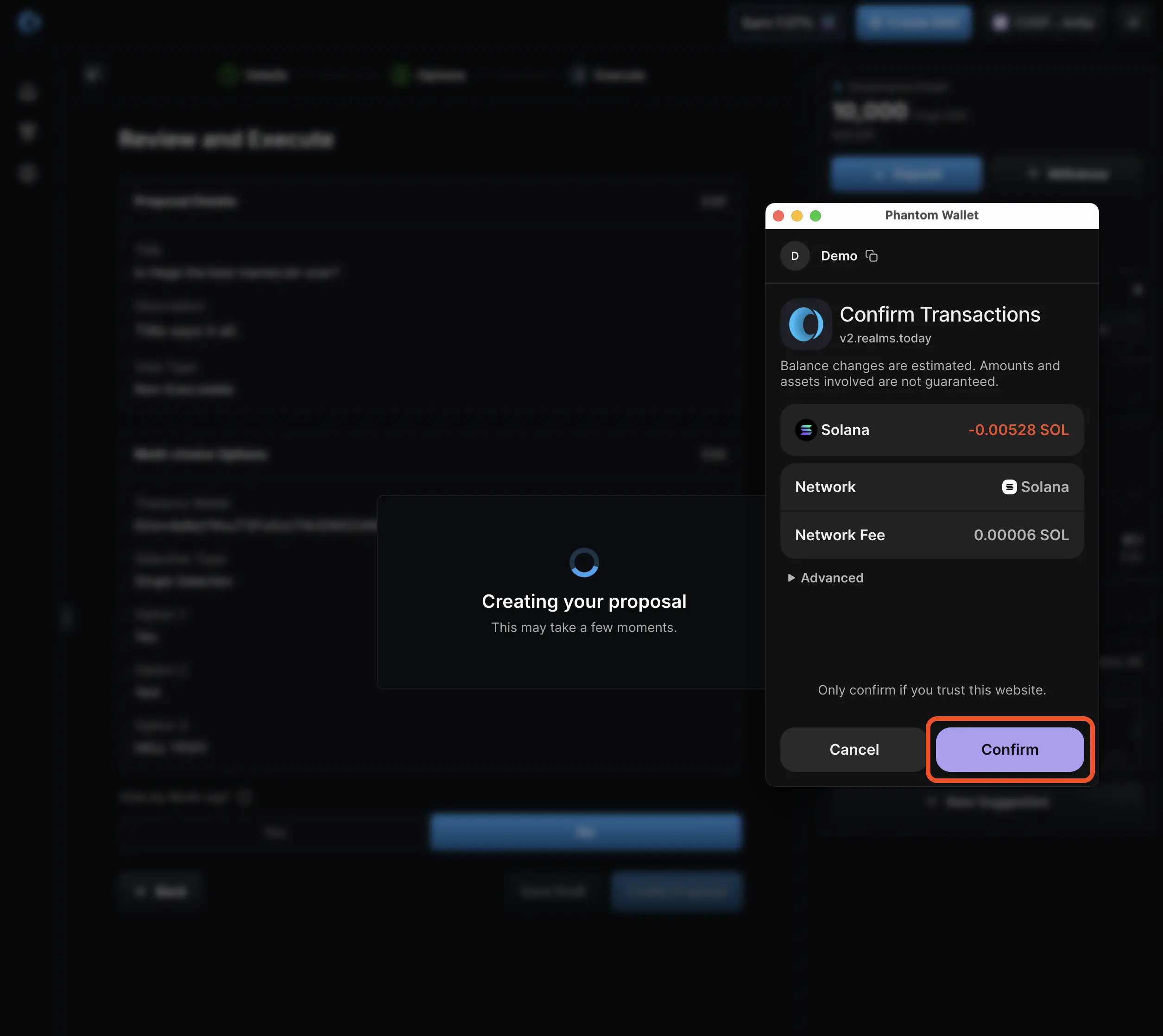This screenshot has width=1163, height=1036.
Task: Copy the Demo wallet address
Action: pos(872,256)
